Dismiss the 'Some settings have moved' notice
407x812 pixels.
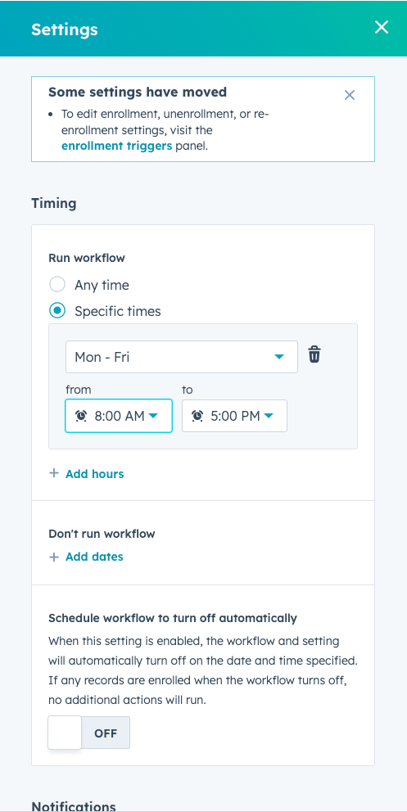tap(350, 95)
